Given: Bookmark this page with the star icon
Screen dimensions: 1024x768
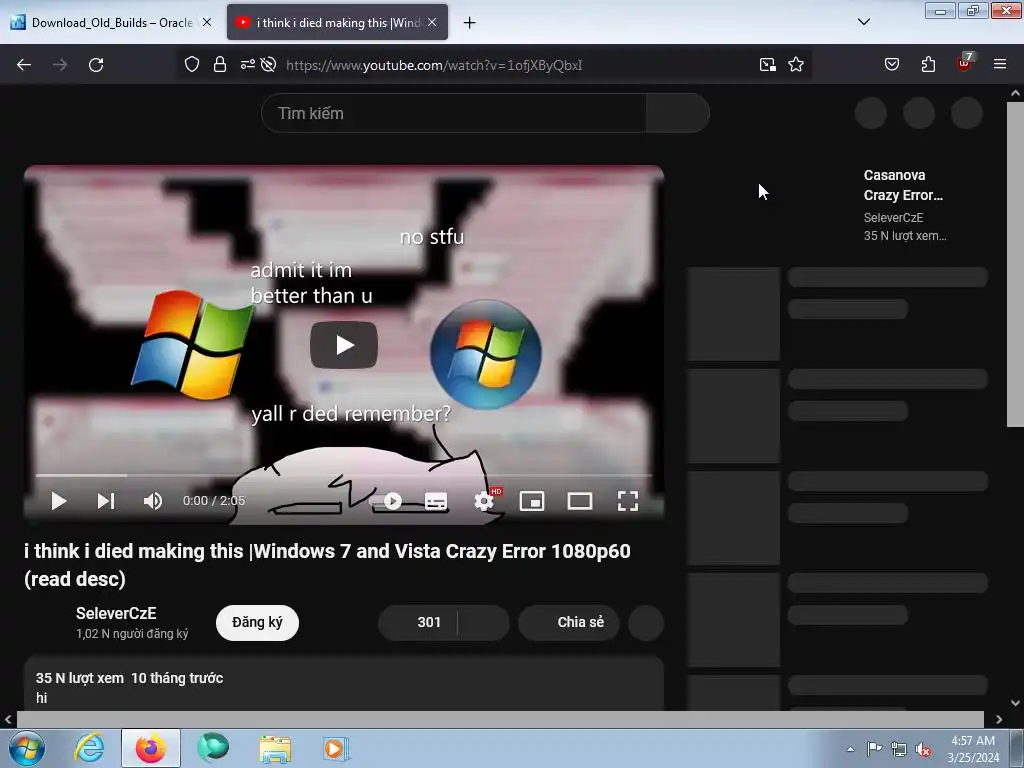Looking at the screenshot, I should 795,65.
